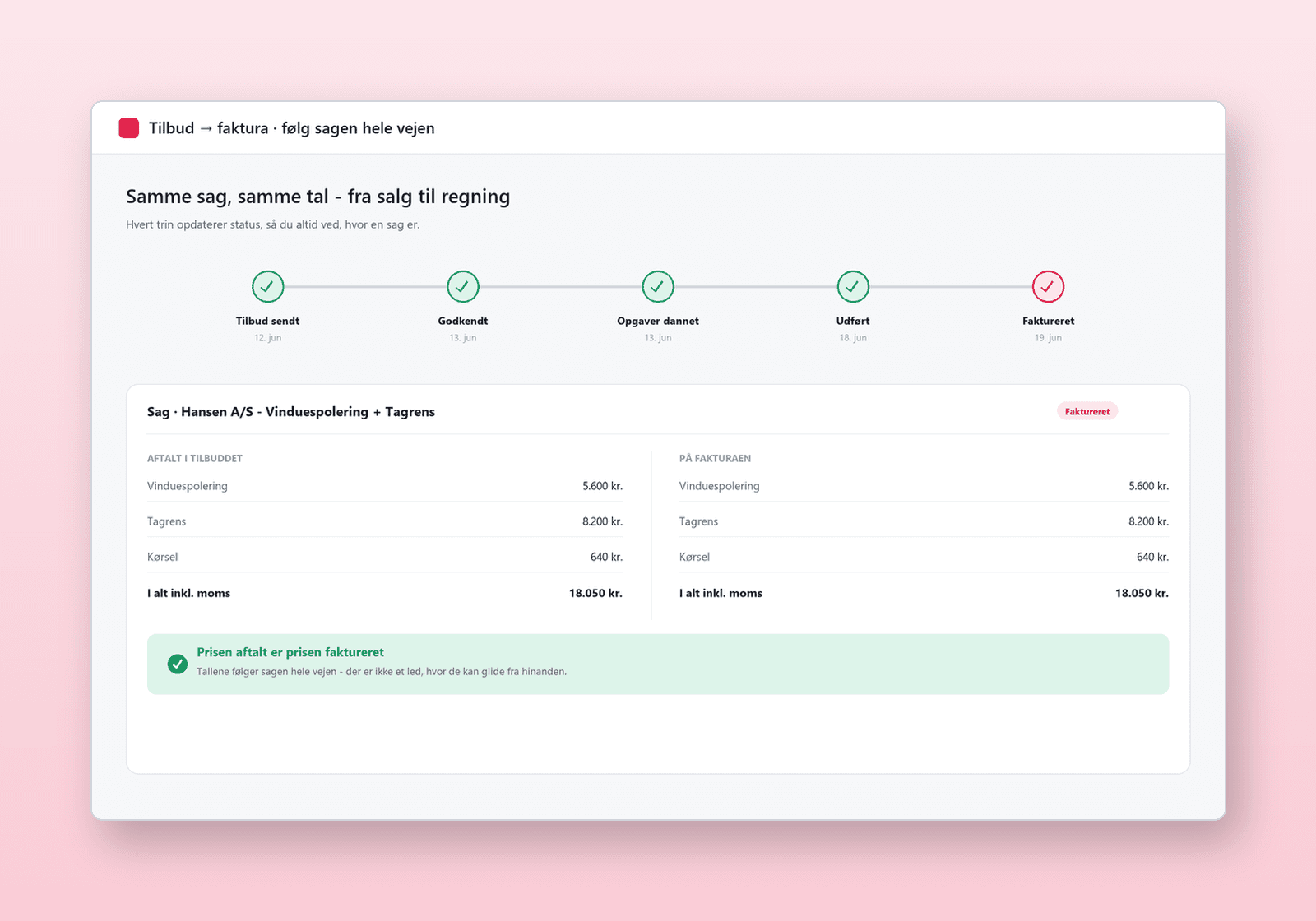Click the green checkmark in price banner
The image size is (1316, 921).
point(178,664)
